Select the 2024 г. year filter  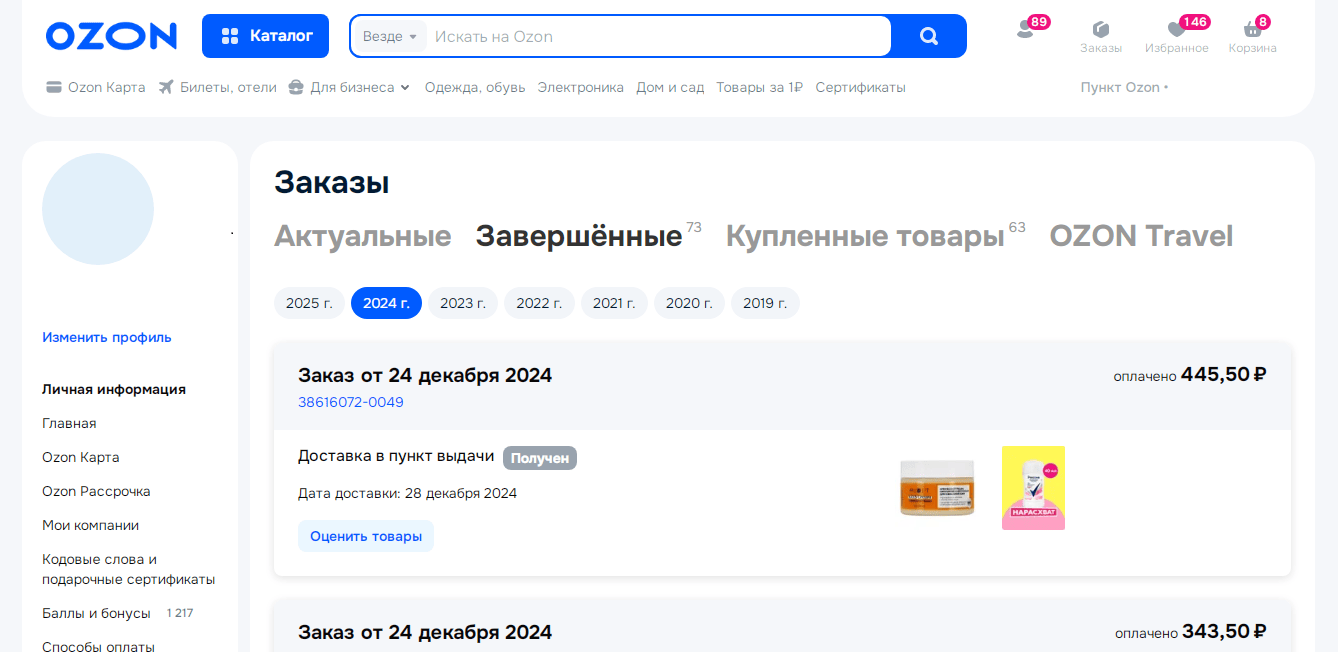tap(386, 303)
